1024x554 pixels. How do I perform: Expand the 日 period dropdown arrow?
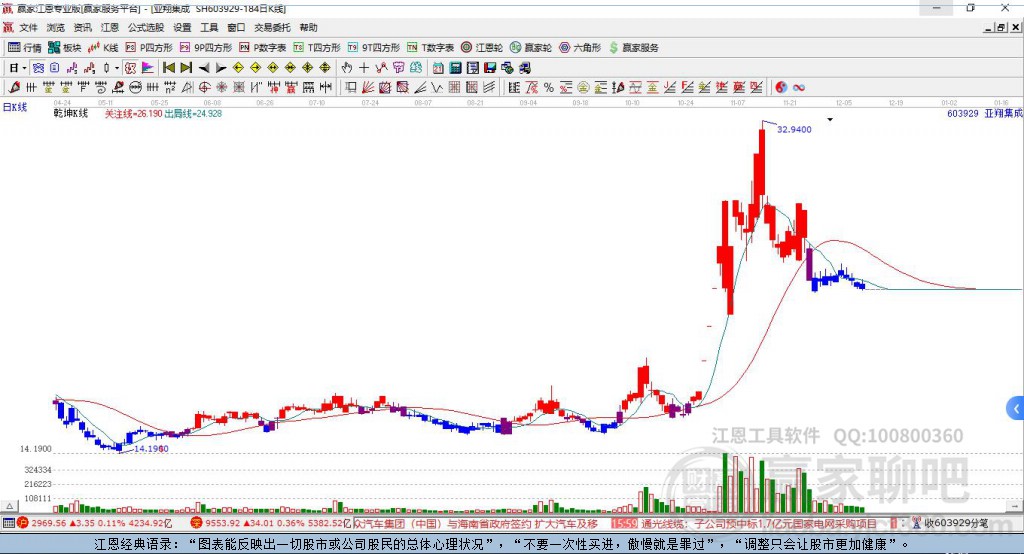pos(24,68)
